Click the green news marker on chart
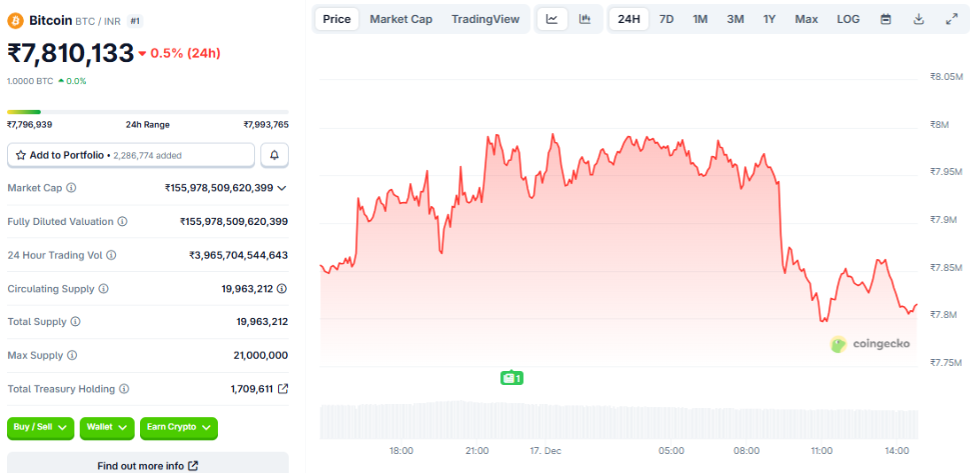Screen dimensions: 970x473 pos(512,377)
